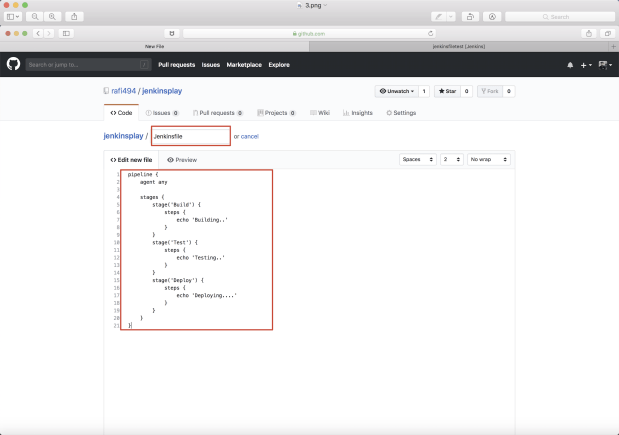Click the Safari reload page icon
The height and width of the screenshot is (435, 619).
(x=430, y=34)
